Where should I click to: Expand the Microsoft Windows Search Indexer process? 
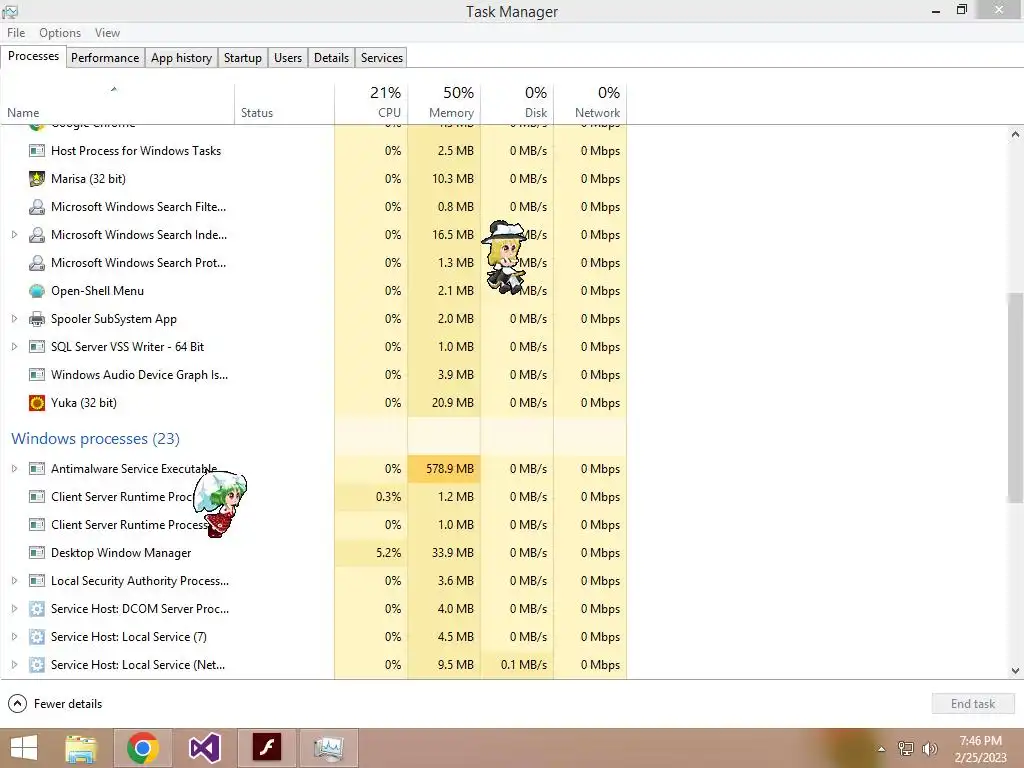pos(14,234)
